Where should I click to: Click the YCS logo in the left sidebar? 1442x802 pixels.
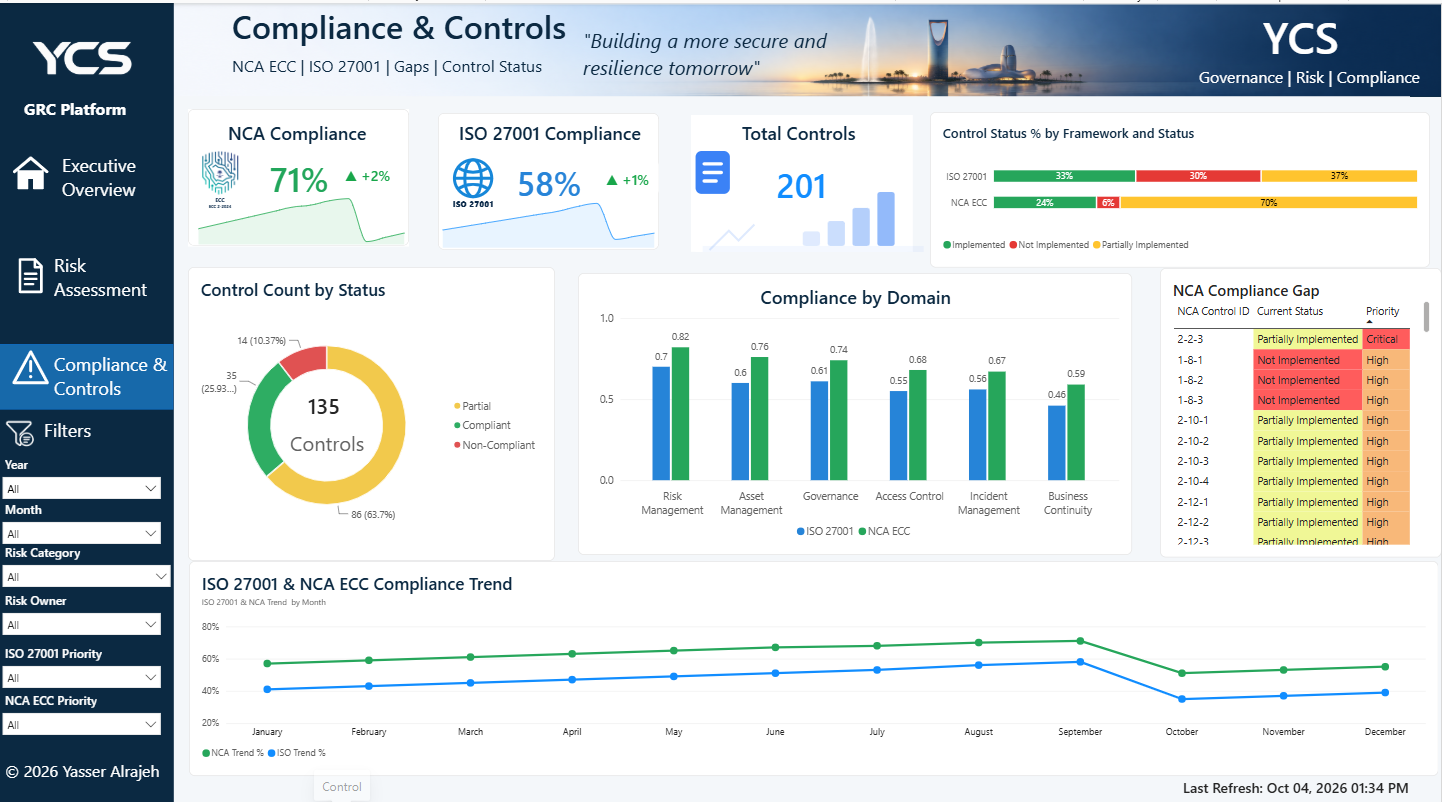pos(82,58)
